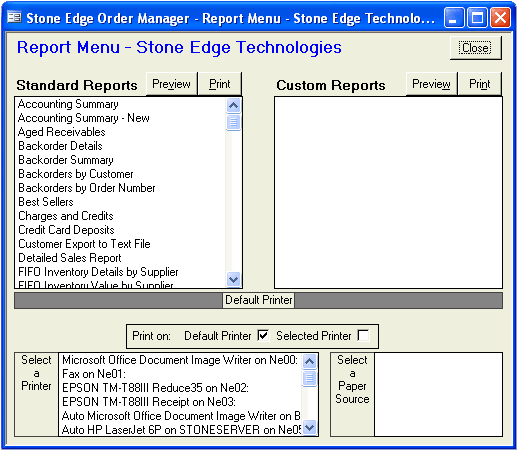The height and width of the screenshot is (450, 517).
Task: Click scroll up arrow in printer list
Action: point(310,361)
